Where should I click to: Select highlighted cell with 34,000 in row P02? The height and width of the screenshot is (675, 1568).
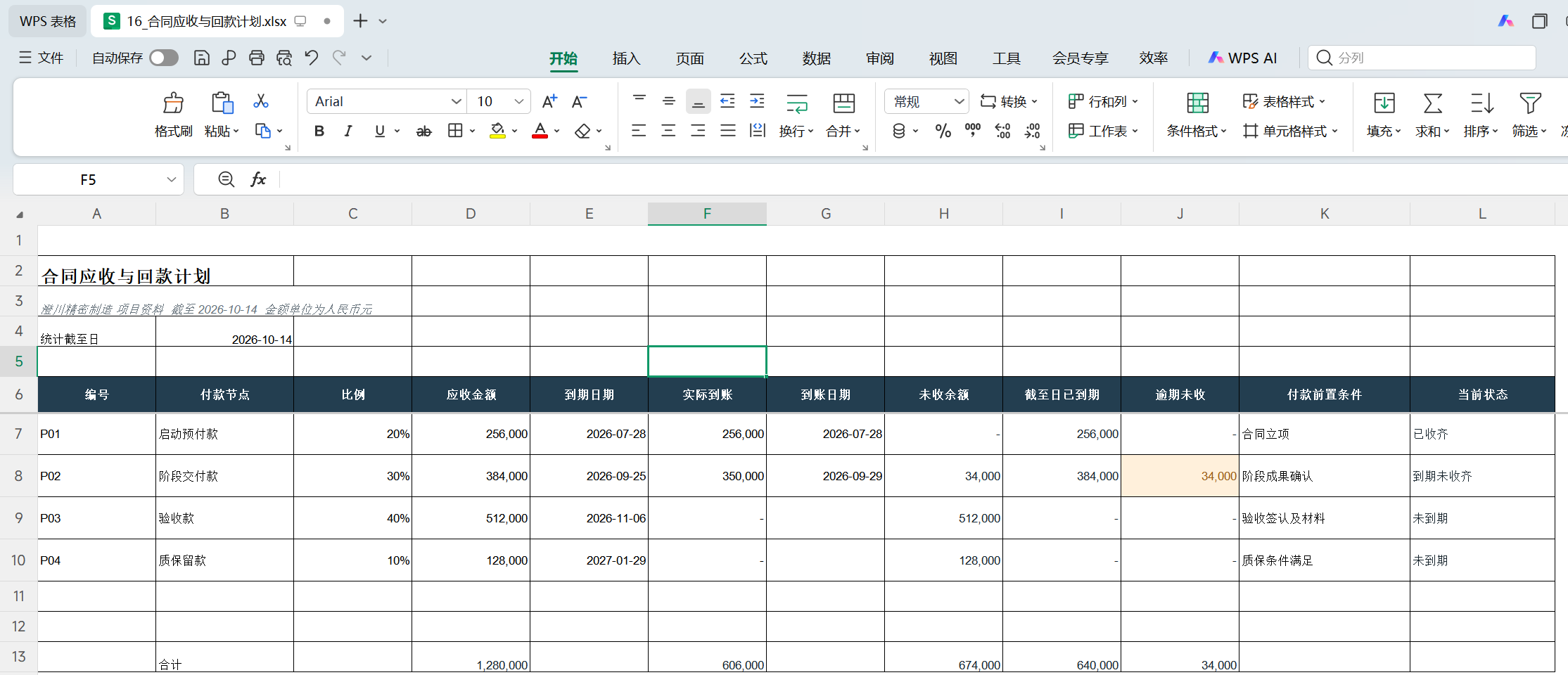click(x=1180, y=476)
